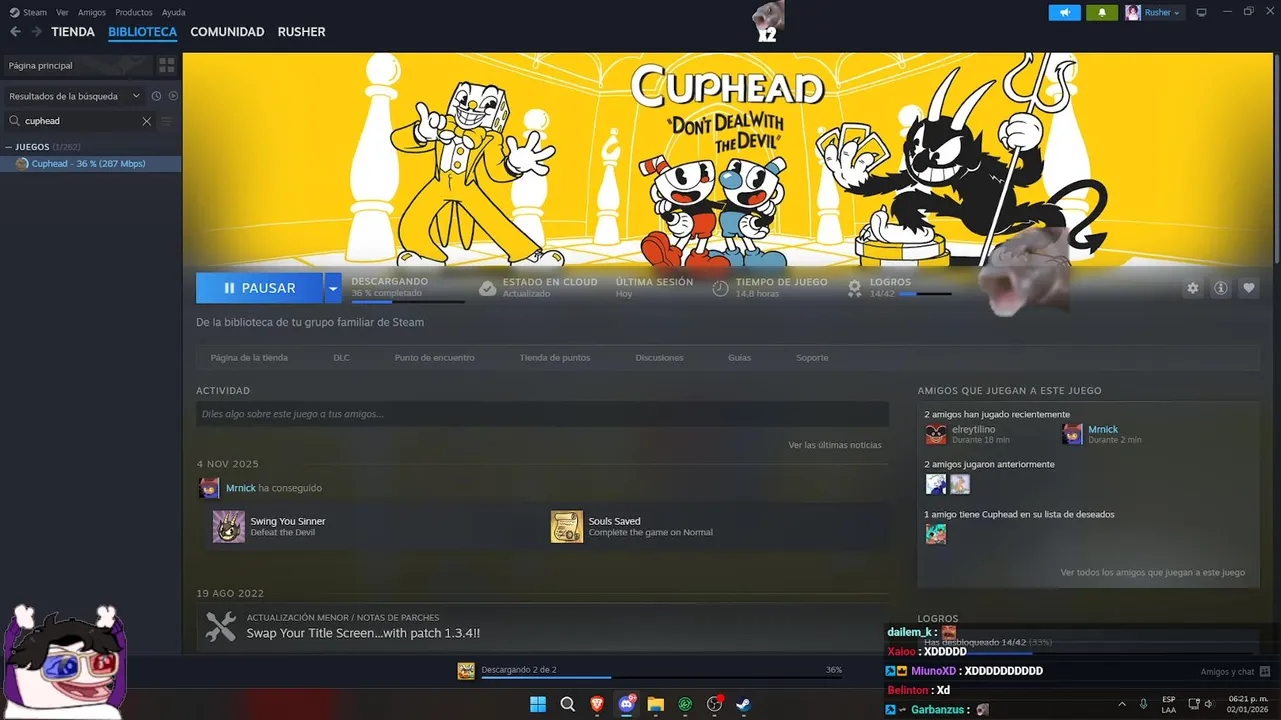This screenshot has width=1281, height=720.
Task: Select Cuphead in the games list
Action: pyautogui.click(x=91, y=164)
